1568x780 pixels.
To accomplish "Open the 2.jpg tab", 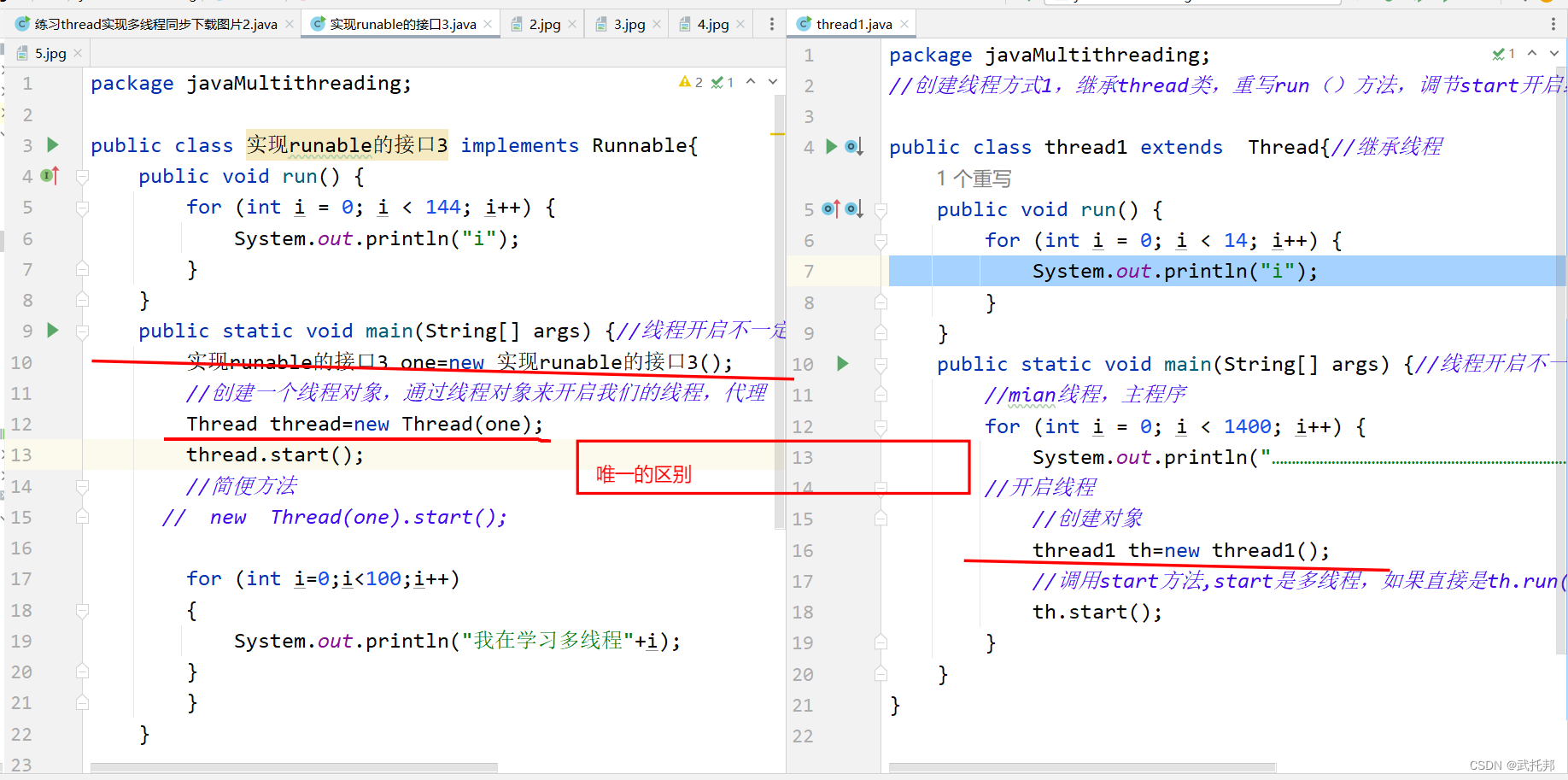I will [544, 24].
